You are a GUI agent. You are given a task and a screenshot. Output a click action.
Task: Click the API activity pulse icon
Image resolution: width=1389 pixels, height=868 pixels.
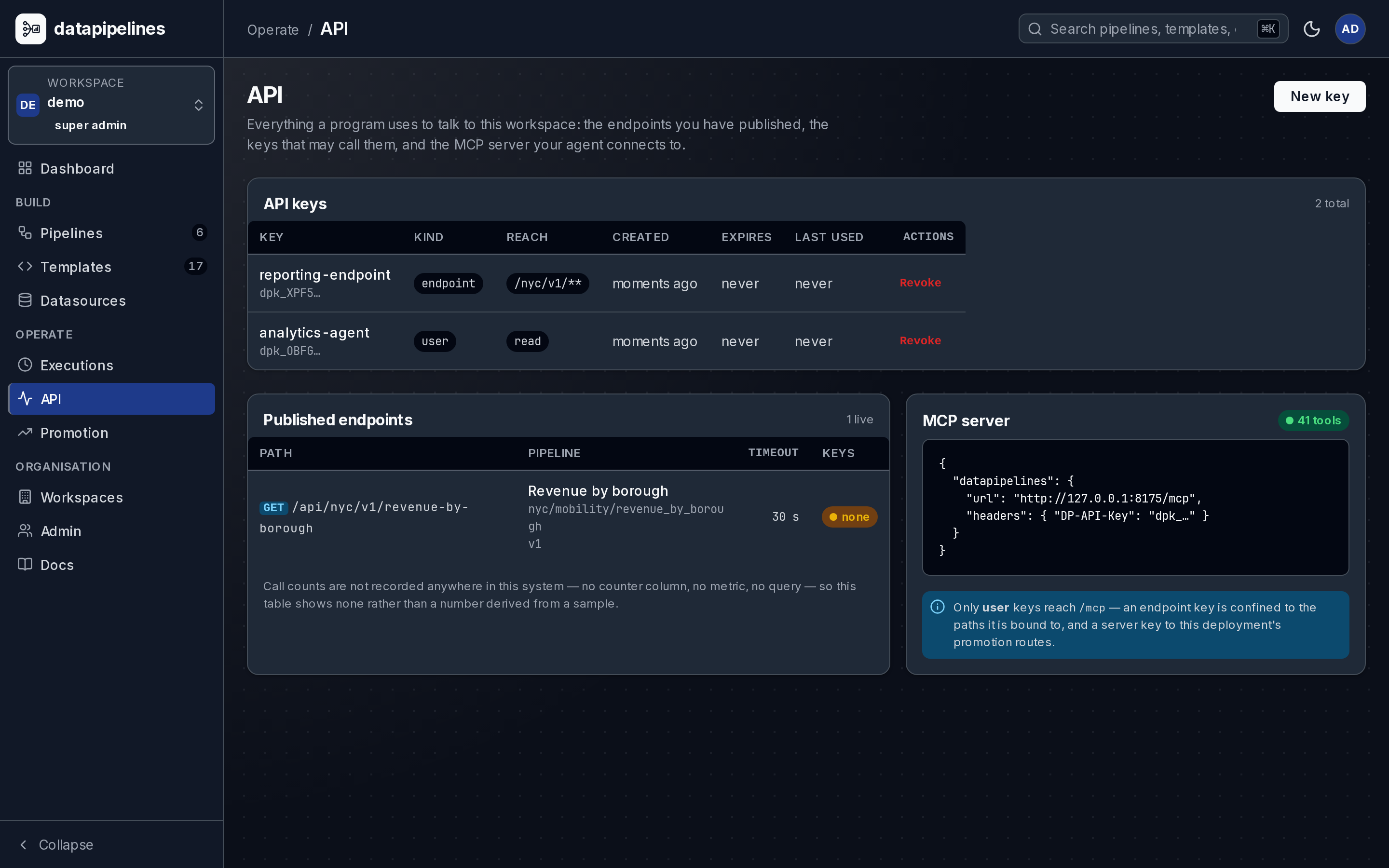coord(25,398)
